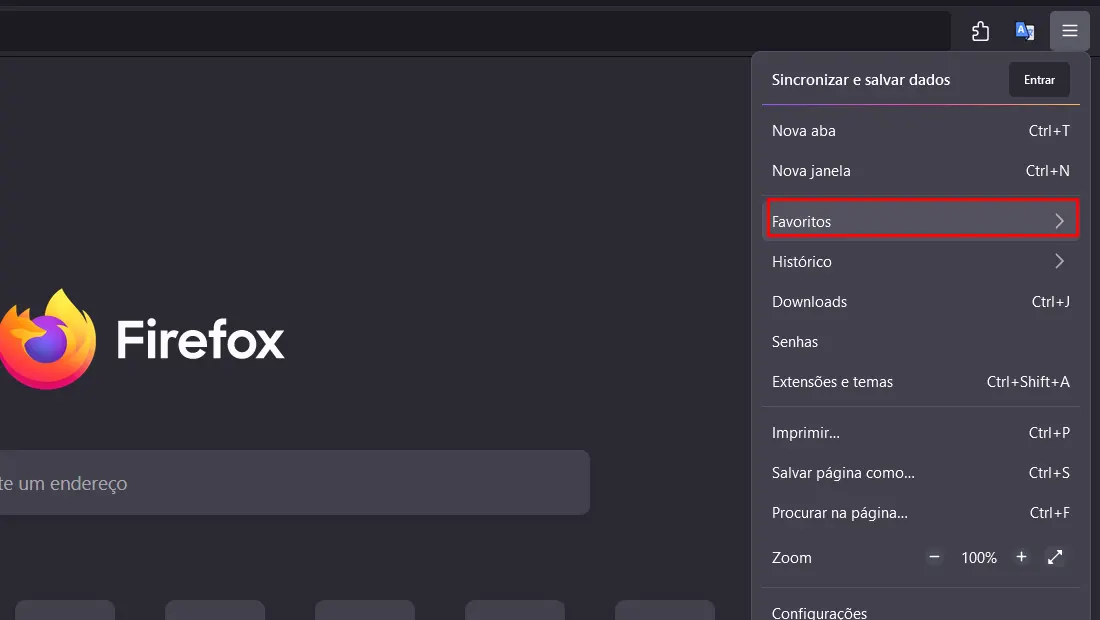Toggle fullscreen with the arrows icon
The height and width of the screenshot is (620, 1100).
point(1055,557)
